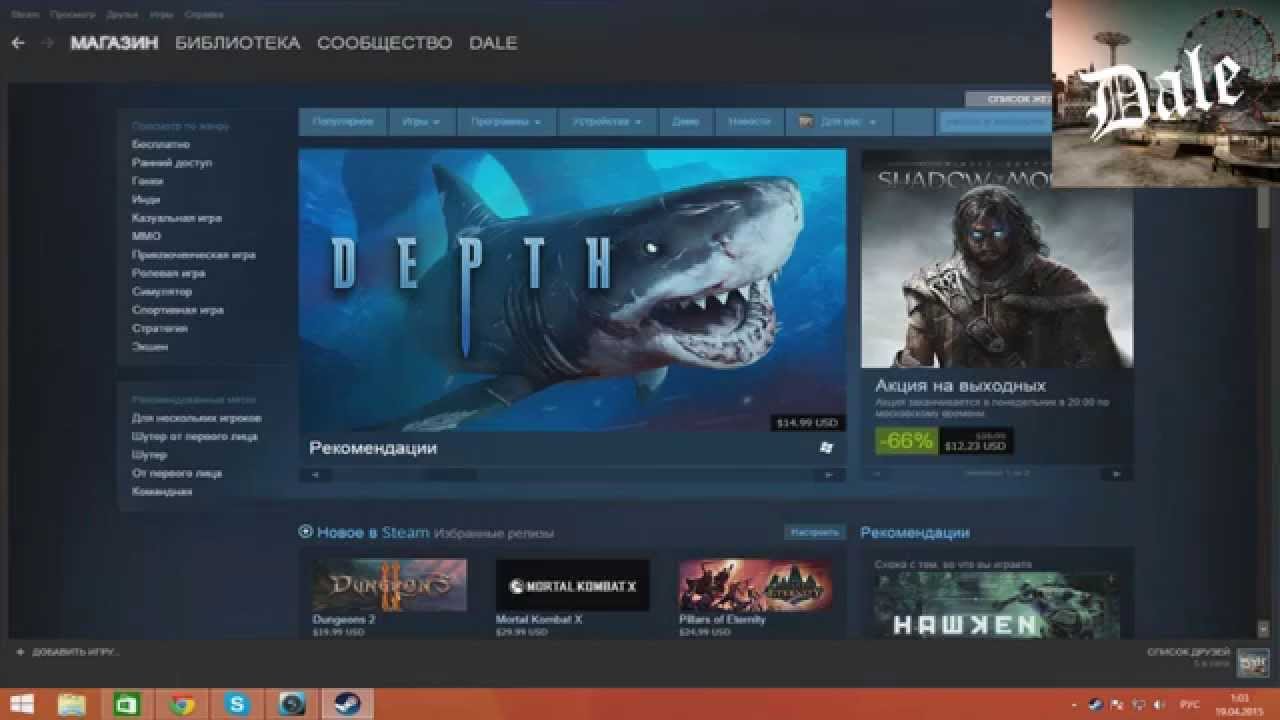Open the Справка menu

point(204,15)
